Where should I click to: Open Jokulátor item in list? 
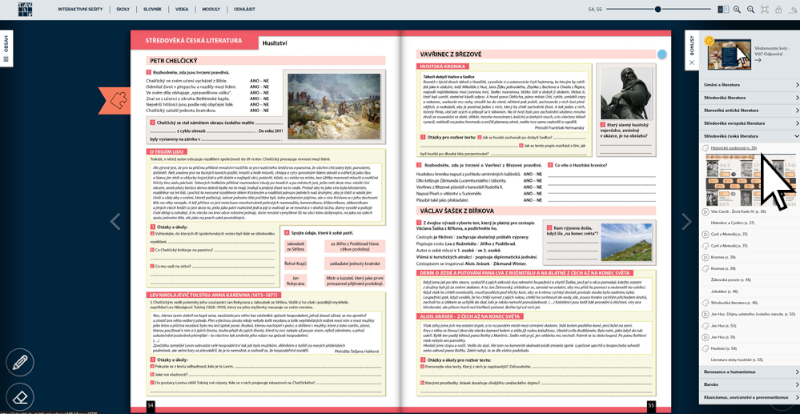(724, 291)
